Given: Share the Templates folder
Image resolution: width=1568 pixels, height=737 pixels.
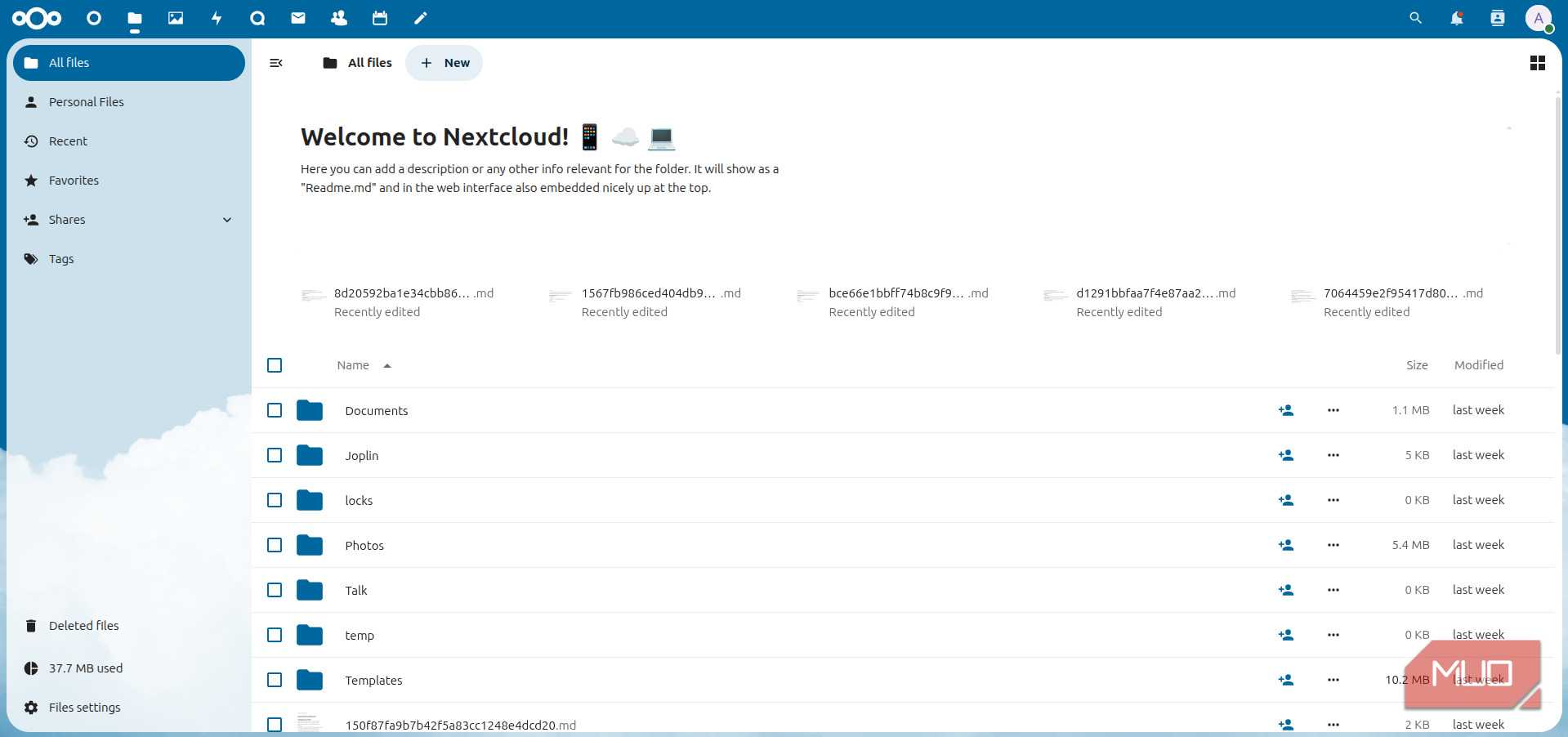Looking at the screenshot, I should pyautogui.click(x=1286, y=680).
